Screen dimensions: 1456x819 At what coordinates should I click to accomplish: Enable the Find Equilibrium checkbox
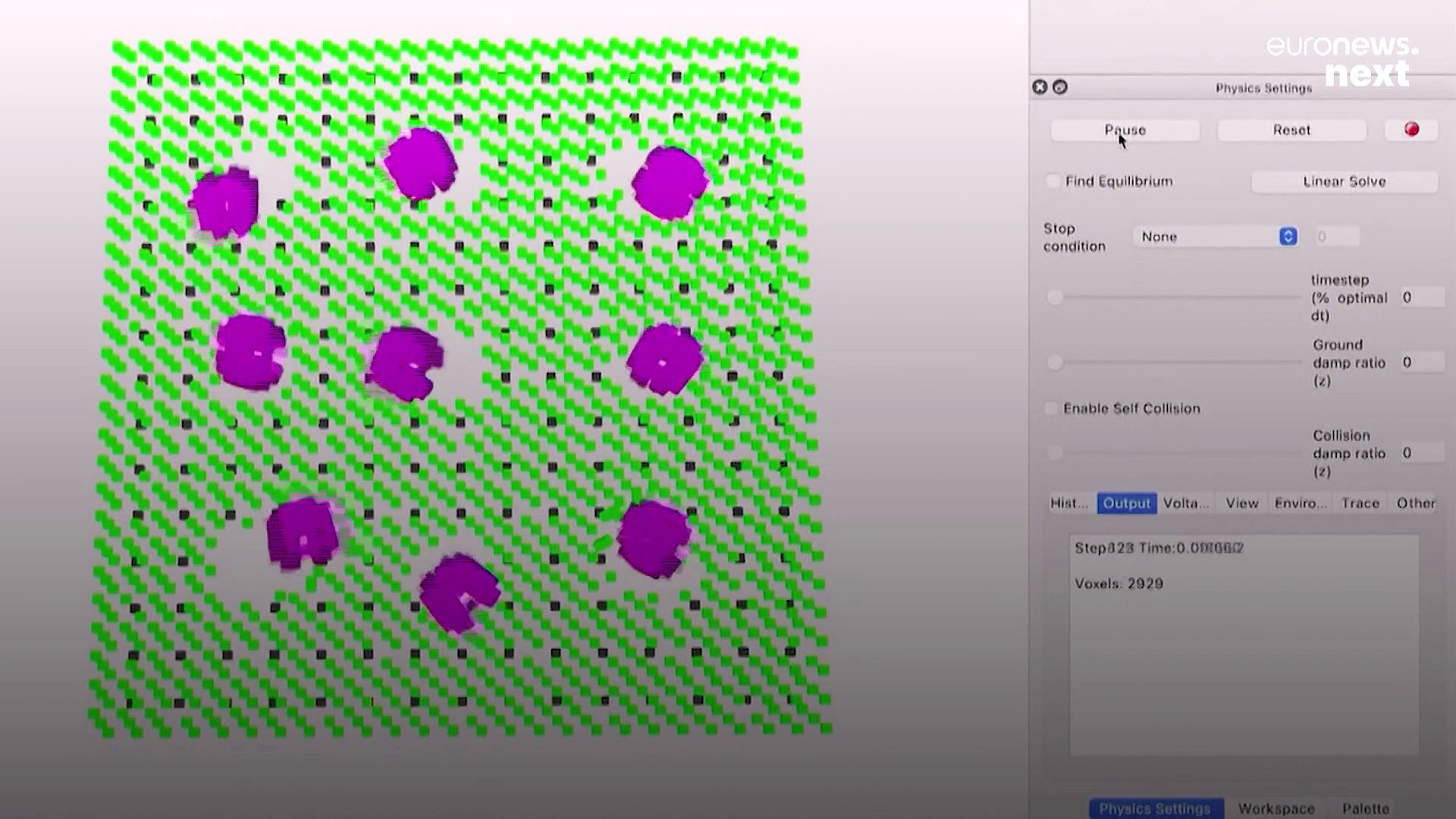coord(1053,181)
